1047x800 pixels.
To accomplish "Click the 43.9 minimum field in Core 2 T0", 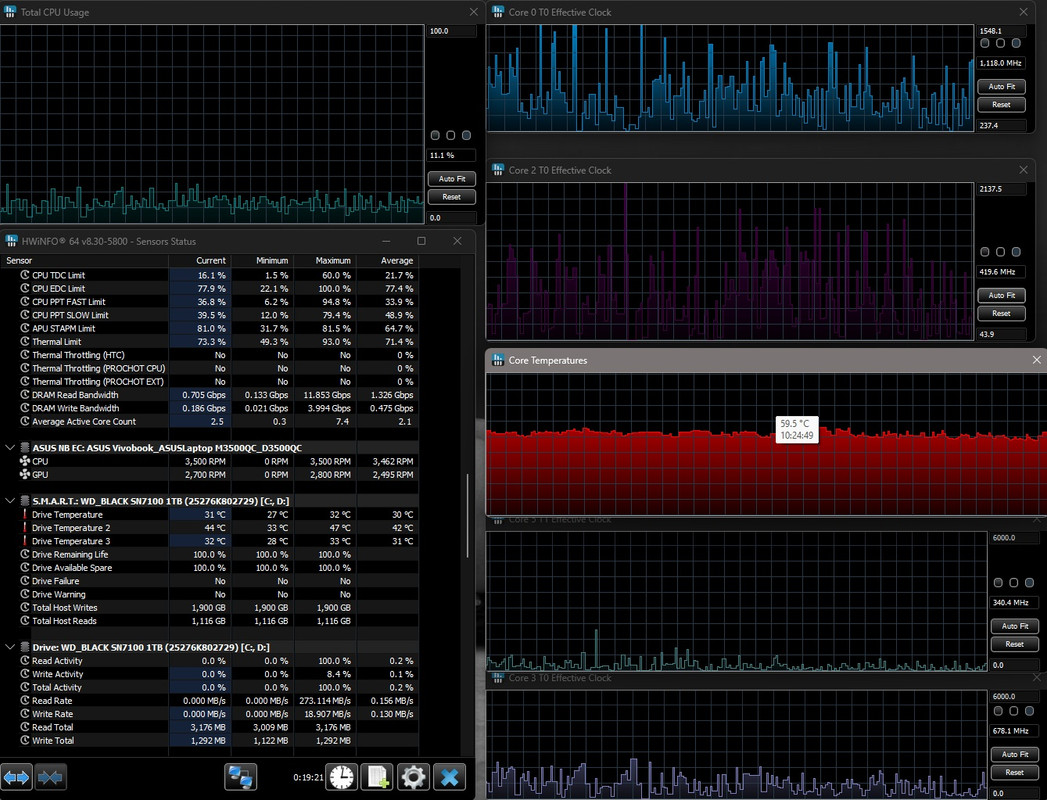I will 1002,334.
